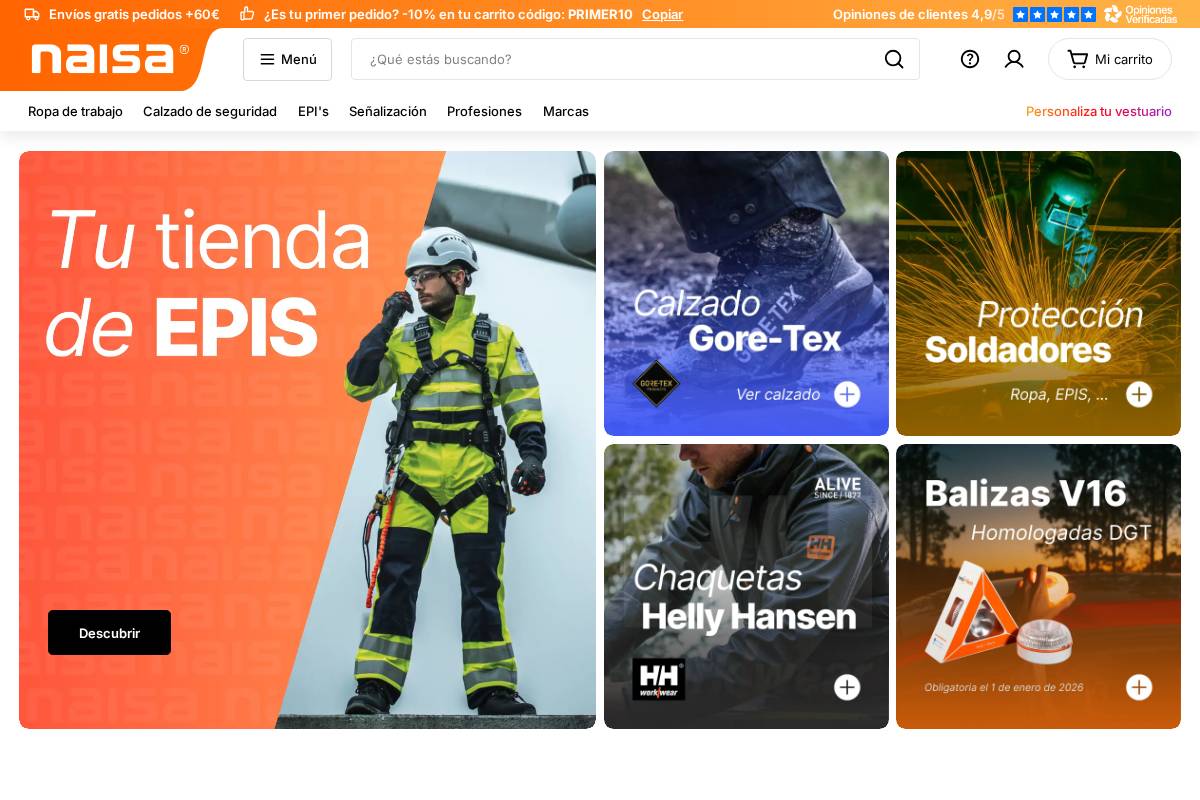Click the Opiniones Verificadas badge icon
The height and width of the screenshot is (800, 1200).
[x=1113, y=14]
